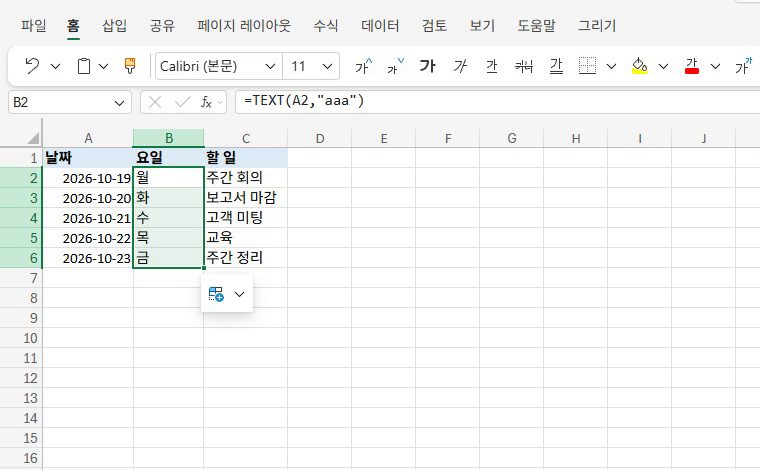Click the Quick Analysis icon below selection
Viewport: 760px width, 470px height.
click(216, 294)
